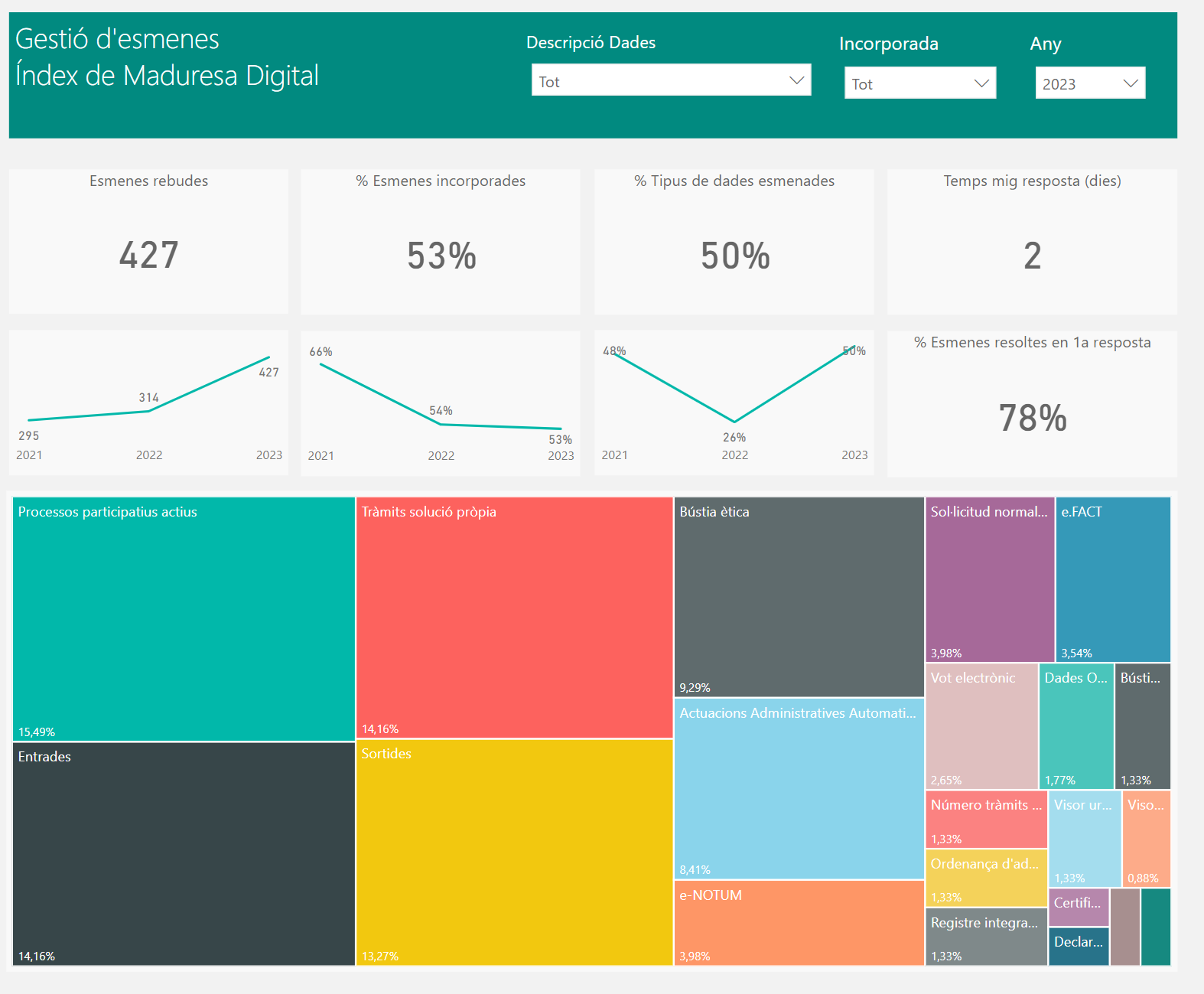
Task: Select the Entrades treemap block
Action: pos(184,853)
